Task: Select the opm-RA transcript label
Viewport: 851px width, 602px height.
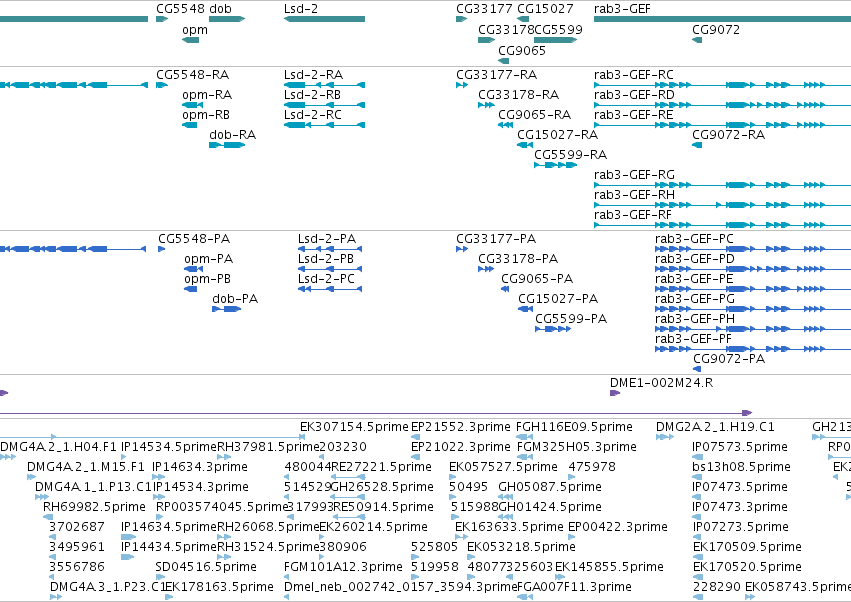Action: [207, 95]
